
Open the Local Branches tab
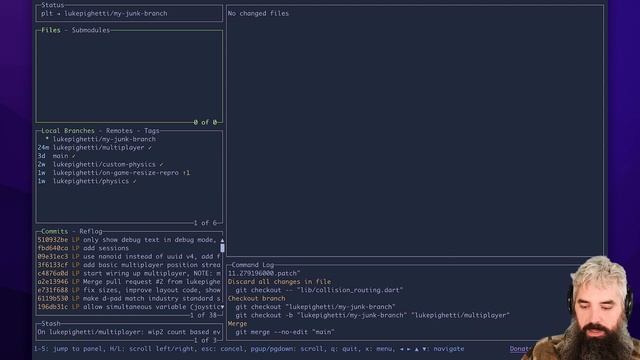pyautogui.click(x=68, y=131)
